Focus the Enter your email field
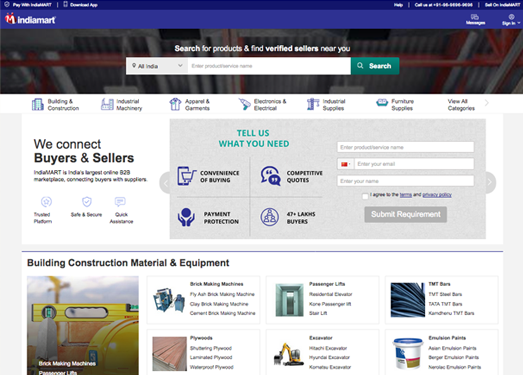This screenshot has width=523, height=375. click(x=414, y=164)
